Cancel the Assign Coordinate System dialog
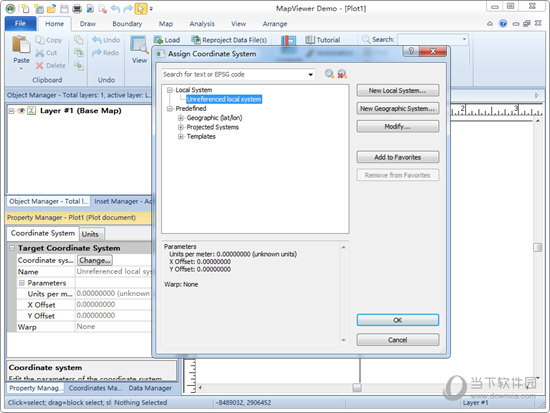Image resolution: width=550 pixels, height=413 pixels. point(397,340)
